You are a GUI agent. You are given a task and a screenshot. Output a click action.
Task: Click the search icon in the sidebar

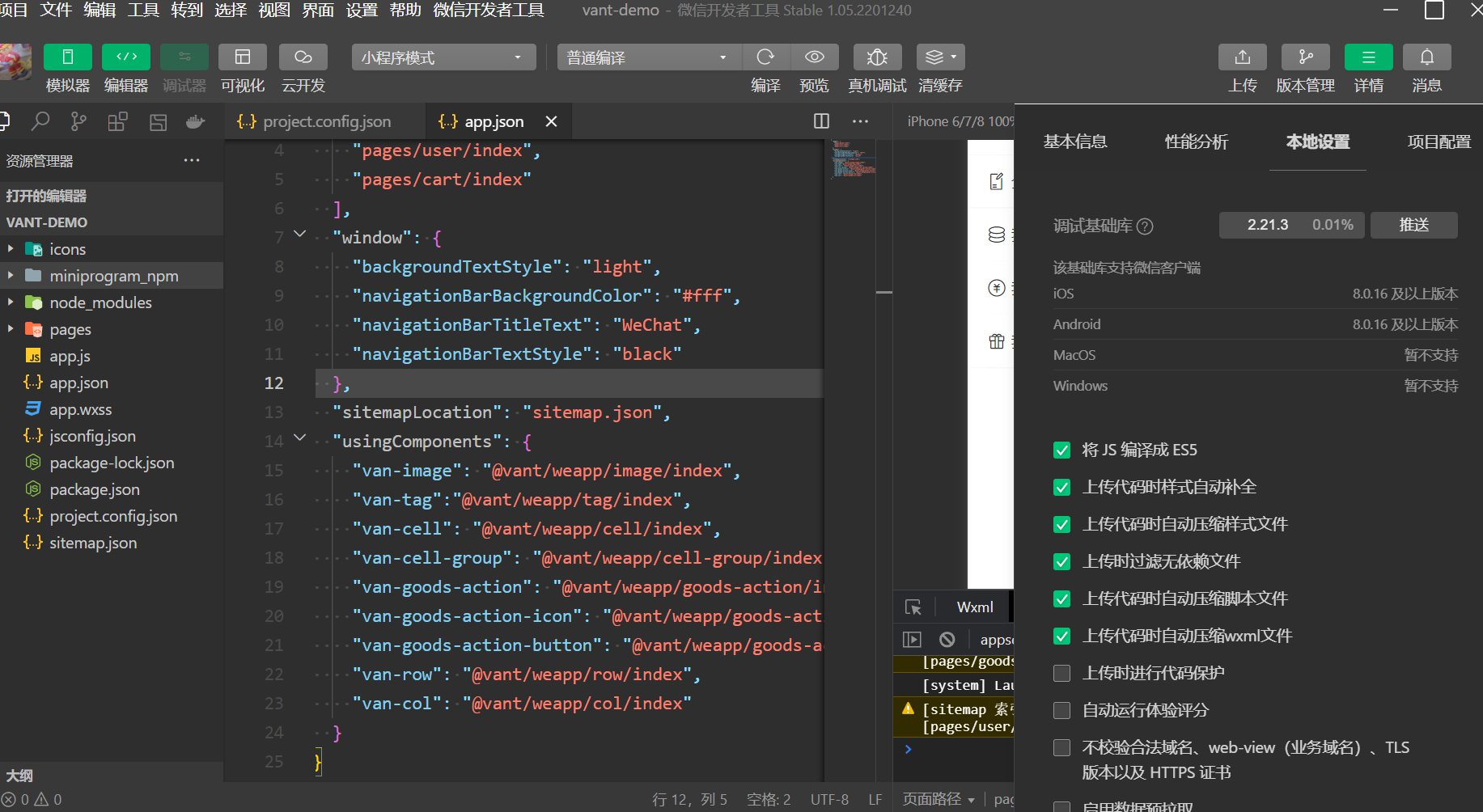(x=40, y=121)
